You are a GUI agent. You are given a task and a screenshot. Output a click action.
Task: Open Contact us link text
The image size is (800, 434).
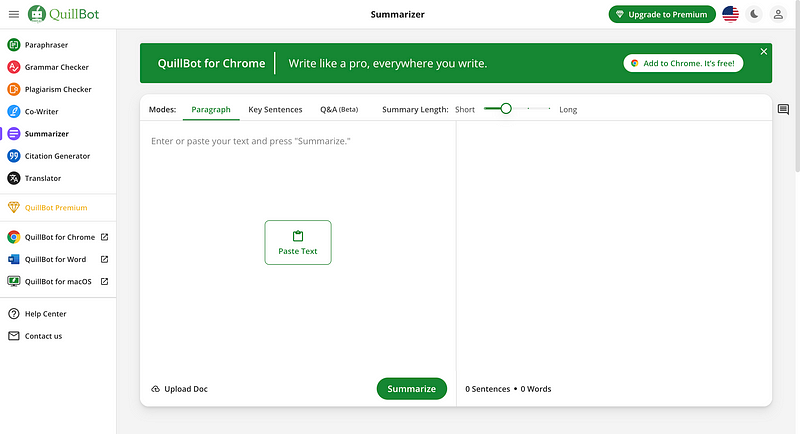point(43,336)
